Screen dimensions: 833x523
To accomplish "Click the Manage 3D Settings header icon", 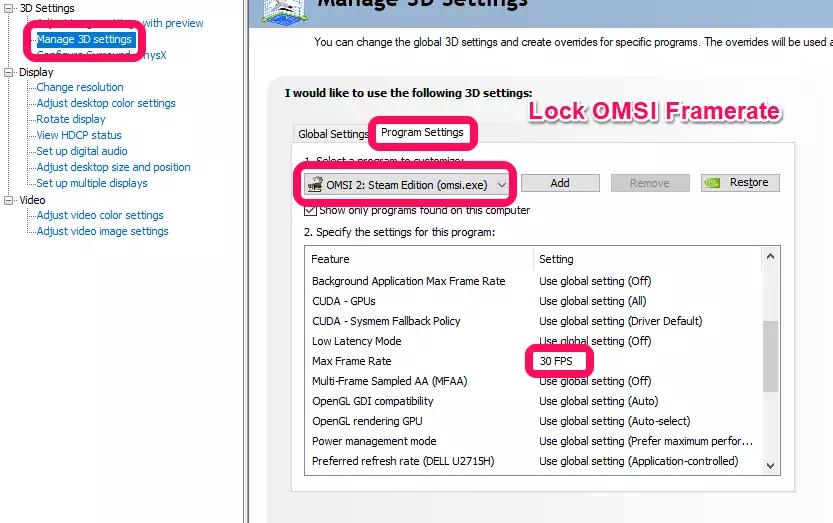I will 285,11.
